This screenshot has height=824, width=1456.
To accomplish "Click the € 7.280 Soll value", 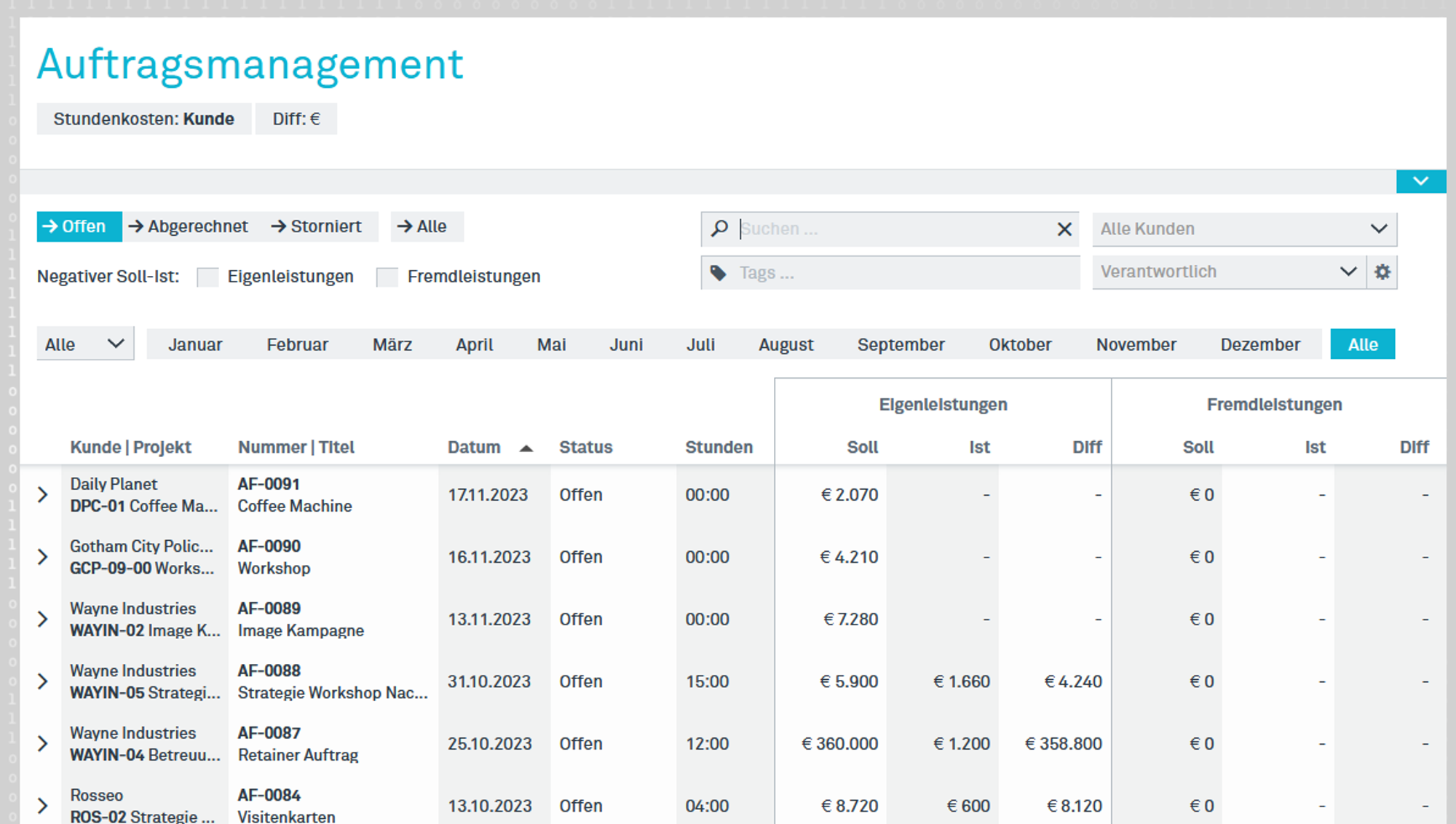I will pos(851,619).
